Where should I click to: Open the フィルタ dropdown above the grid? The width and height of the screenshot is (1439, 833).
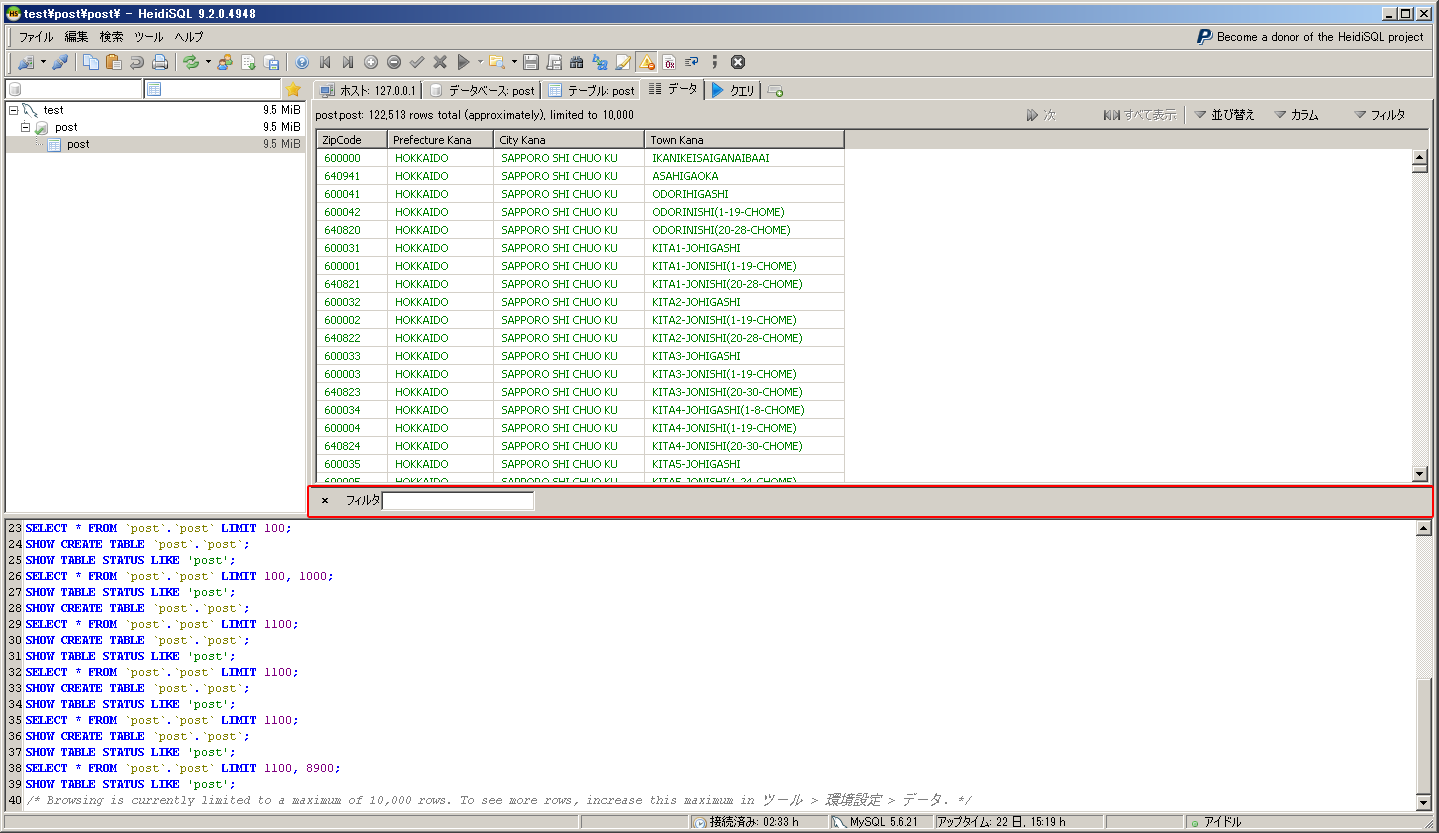coord(1379,115)
